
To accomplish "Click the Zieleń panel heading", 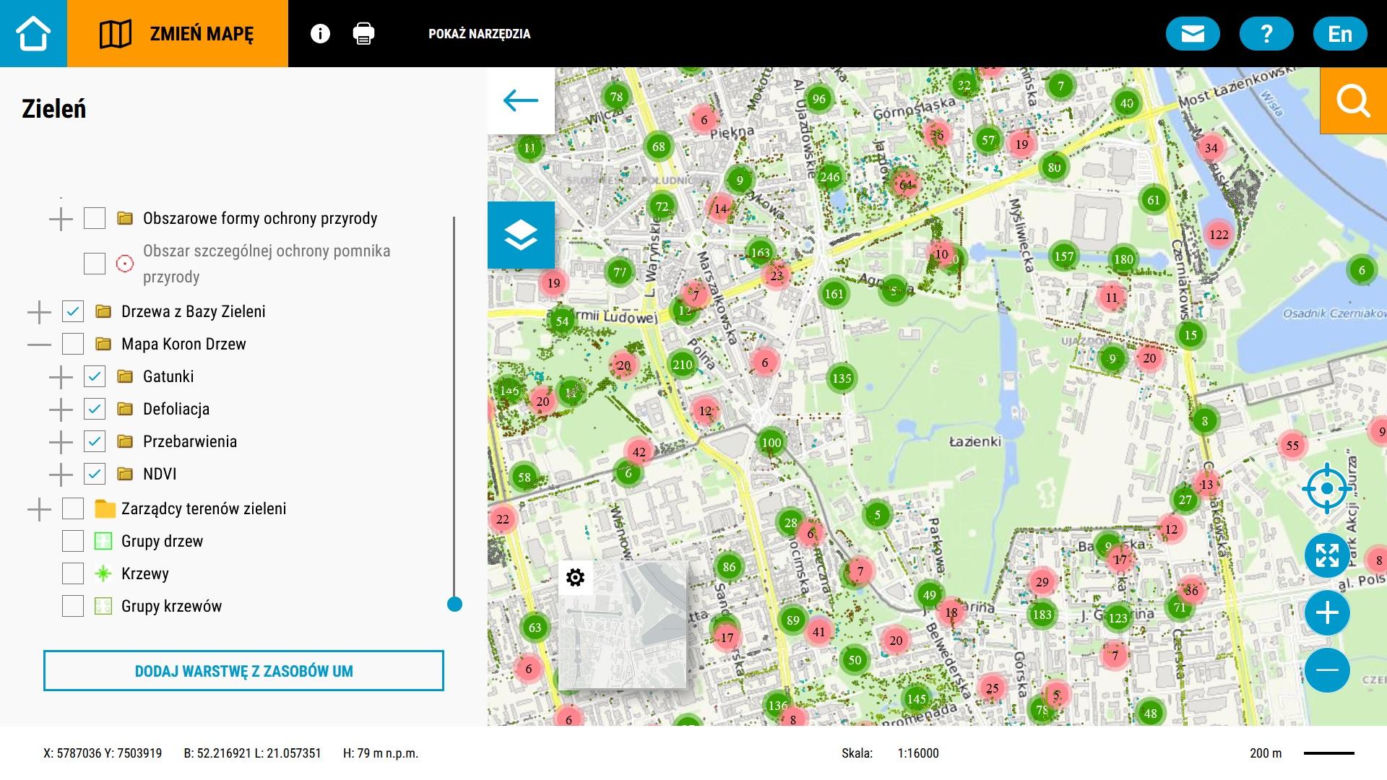I will (54, 109).
